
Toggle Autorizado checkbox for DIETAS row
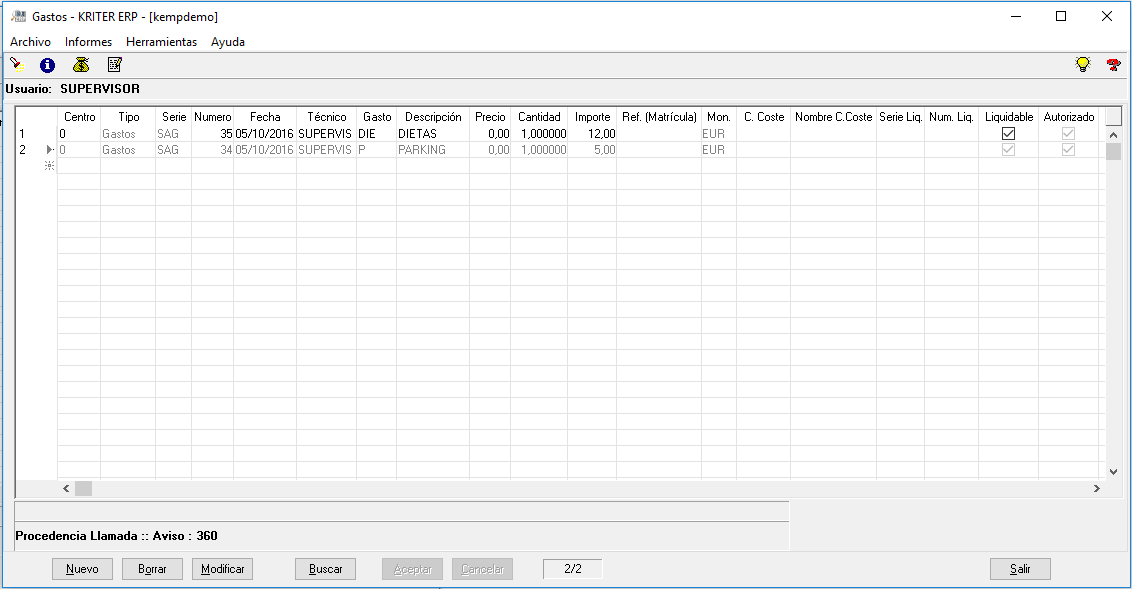[1068, 134]
